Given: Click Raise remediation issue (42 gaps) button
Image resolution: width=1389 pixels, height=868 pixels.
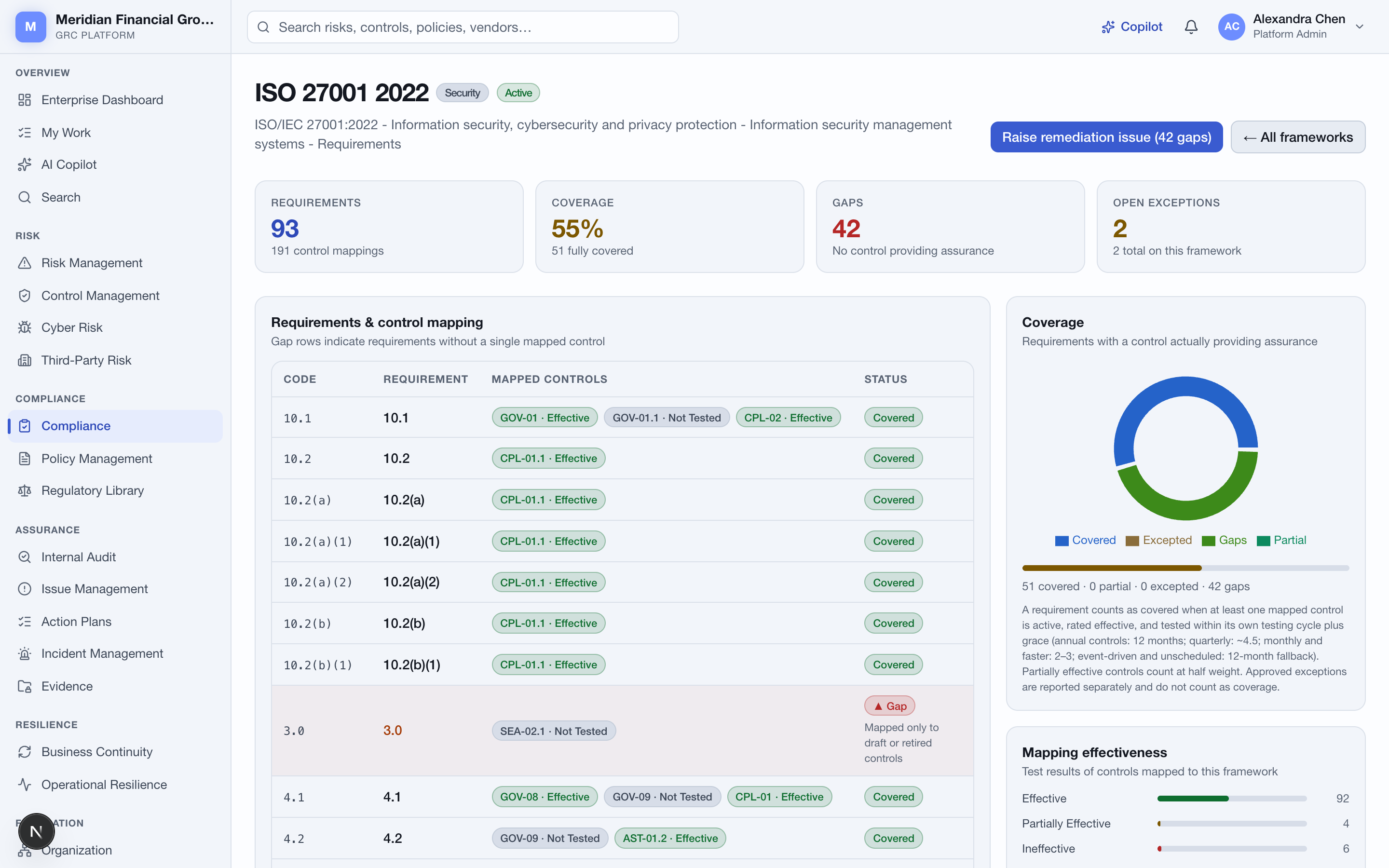Looking at the screenshot, I should coord(1106,137).
